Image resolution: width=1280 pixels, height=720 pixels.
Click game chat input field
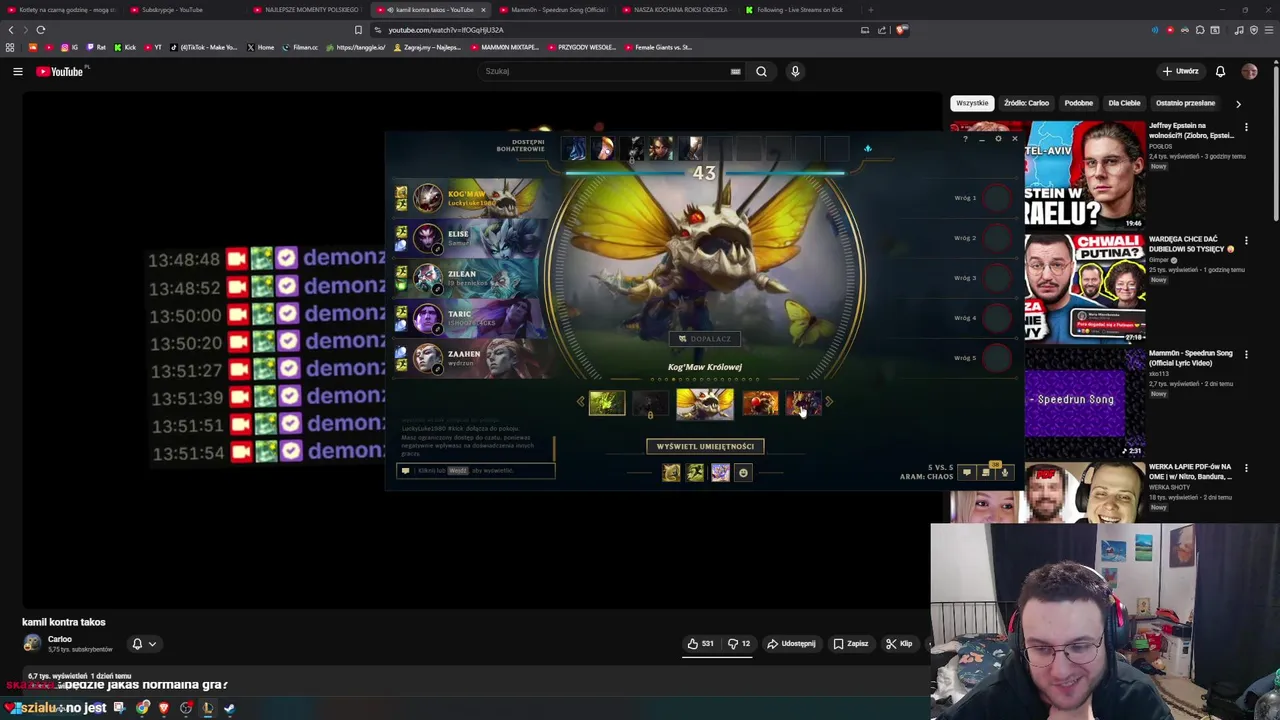[476, 470]
